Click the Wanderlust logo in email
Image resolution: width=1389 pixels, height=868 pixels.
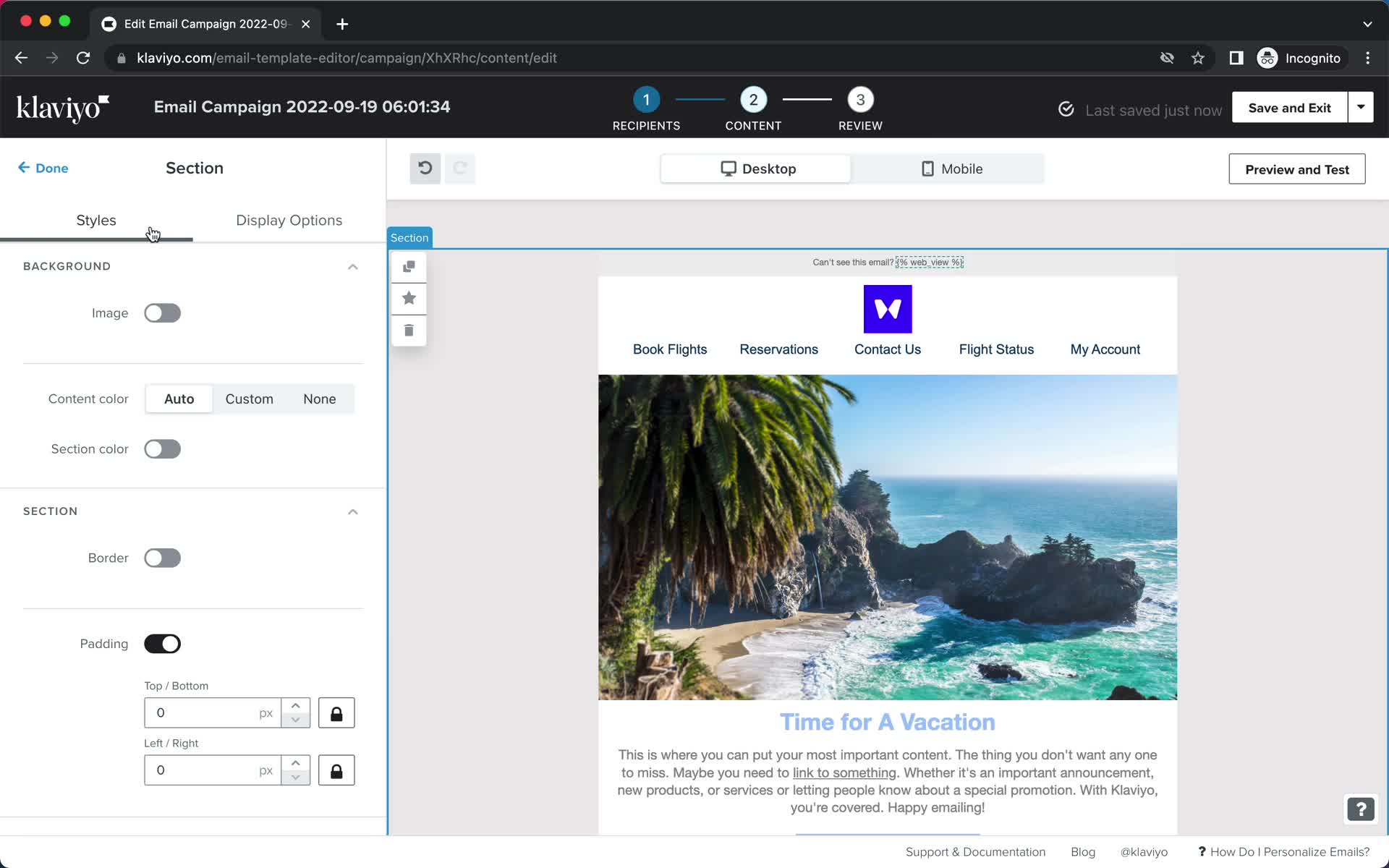point(888,309)
